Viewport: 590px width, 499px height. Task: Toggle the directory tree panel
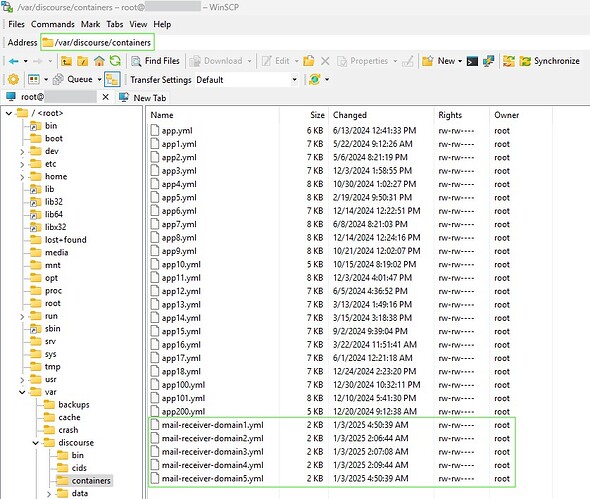pos(112,79)
